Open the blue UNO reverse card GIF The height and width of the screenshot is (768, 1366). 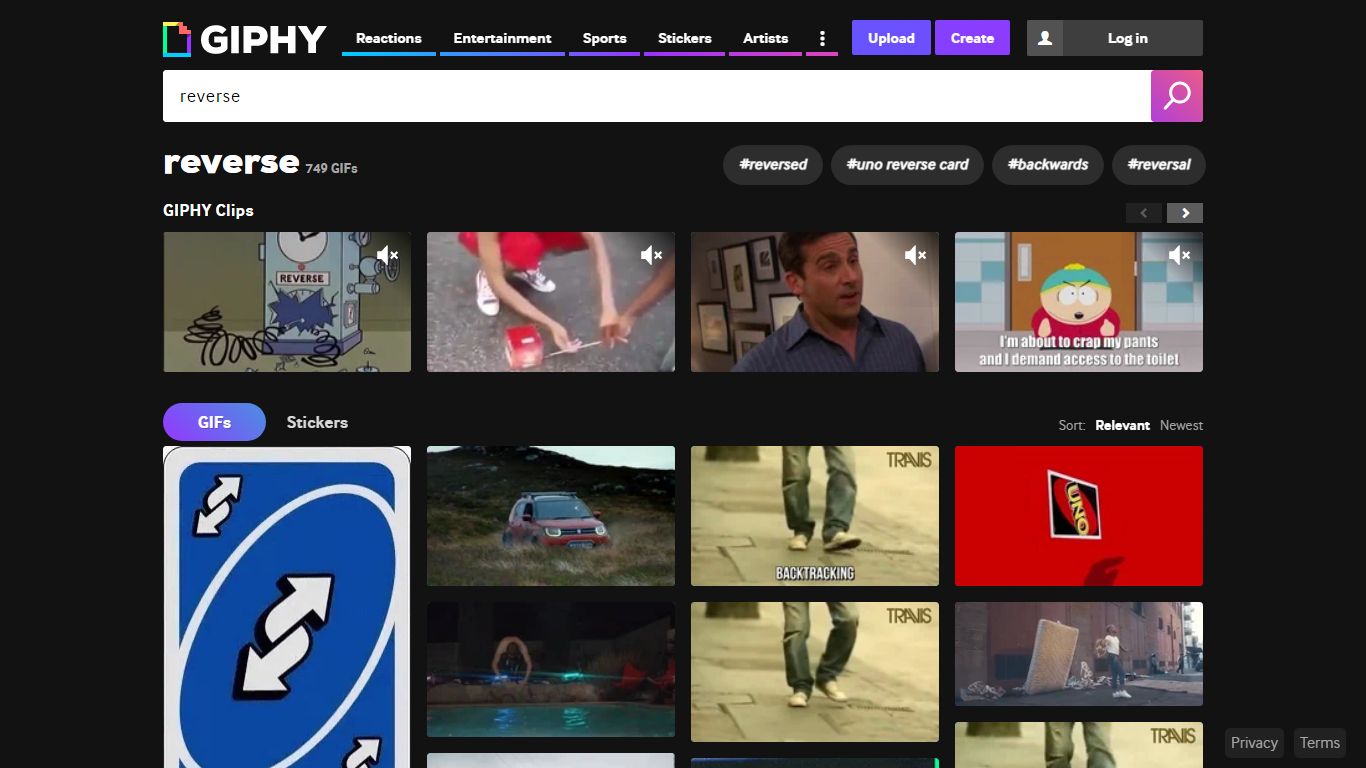pyautogui.click(x=287, y=607)
